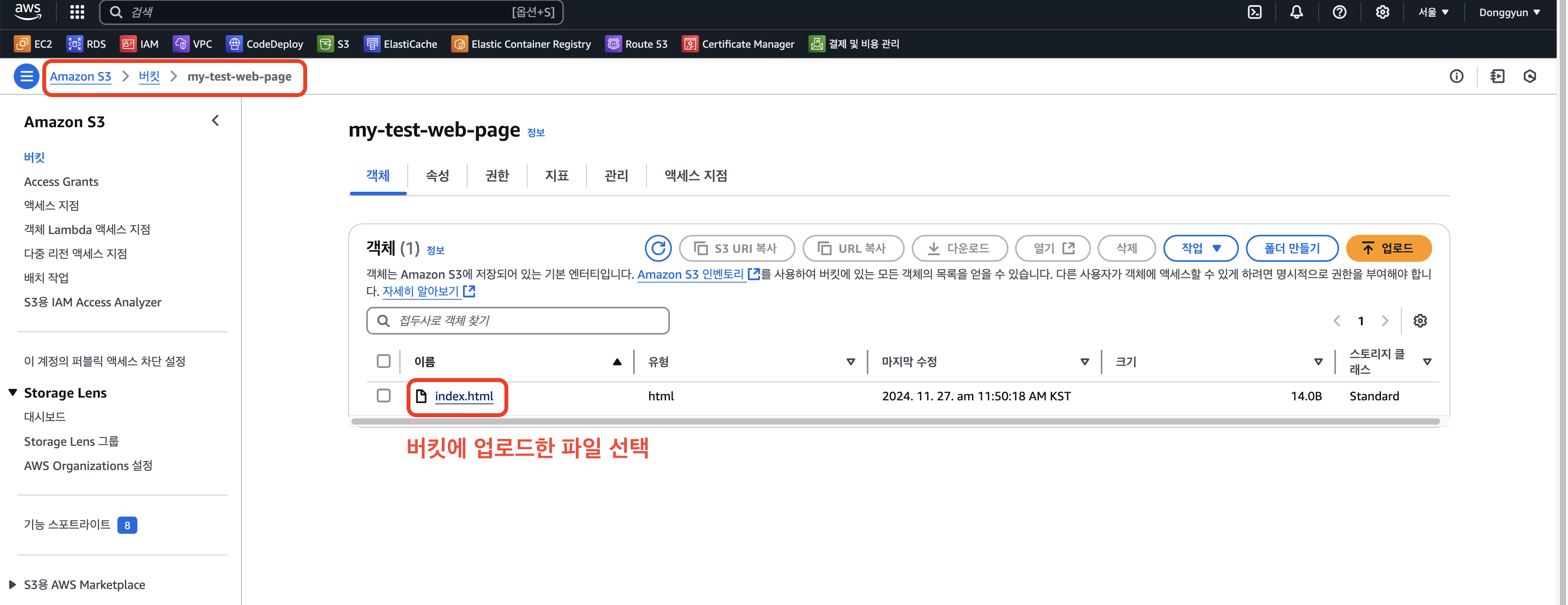Click the S3 URI 복사 button
The height and width of the screenshot is (605, 1568).
(736, 248)
